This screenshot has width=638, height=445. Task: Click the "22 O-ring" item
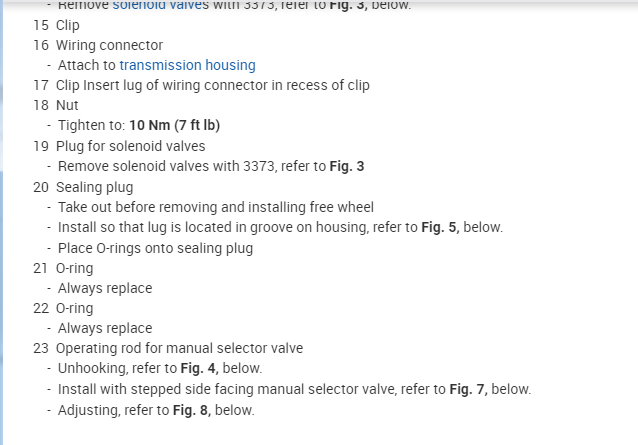point(63,308)
